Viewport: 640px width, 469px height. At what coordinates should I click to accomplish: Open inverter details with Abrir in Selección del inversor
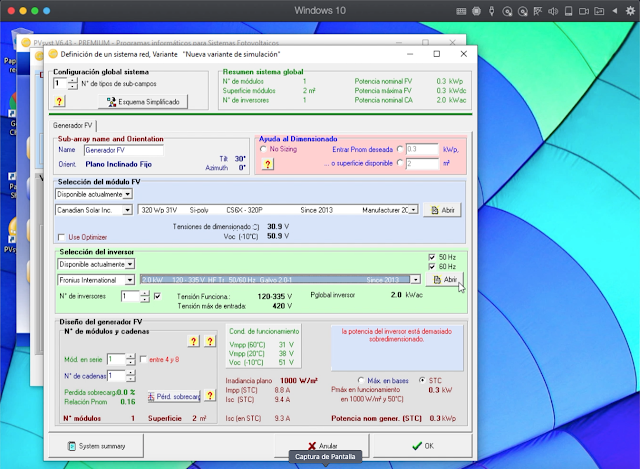click(445, 280)
